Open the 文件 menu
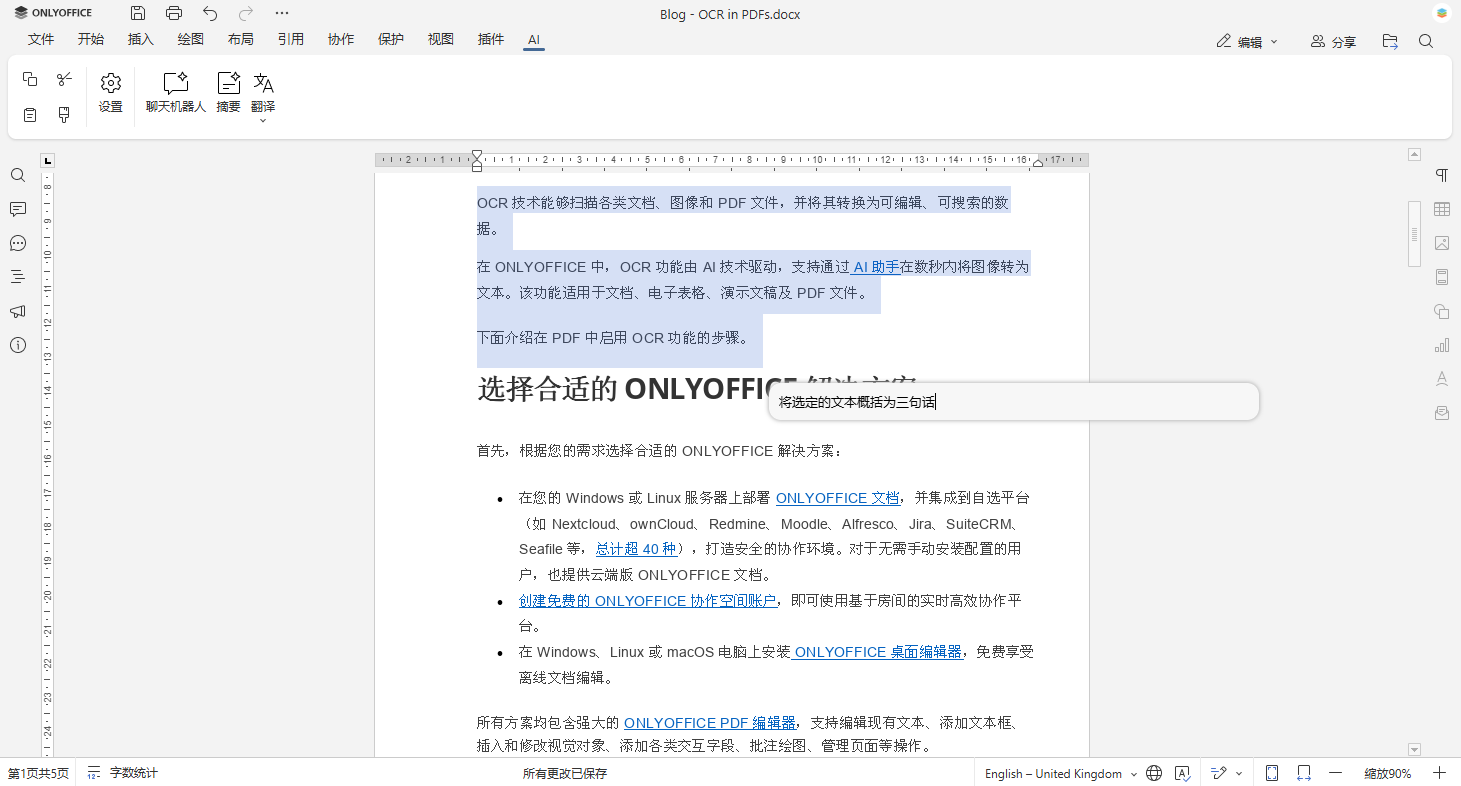 (41, 40)
